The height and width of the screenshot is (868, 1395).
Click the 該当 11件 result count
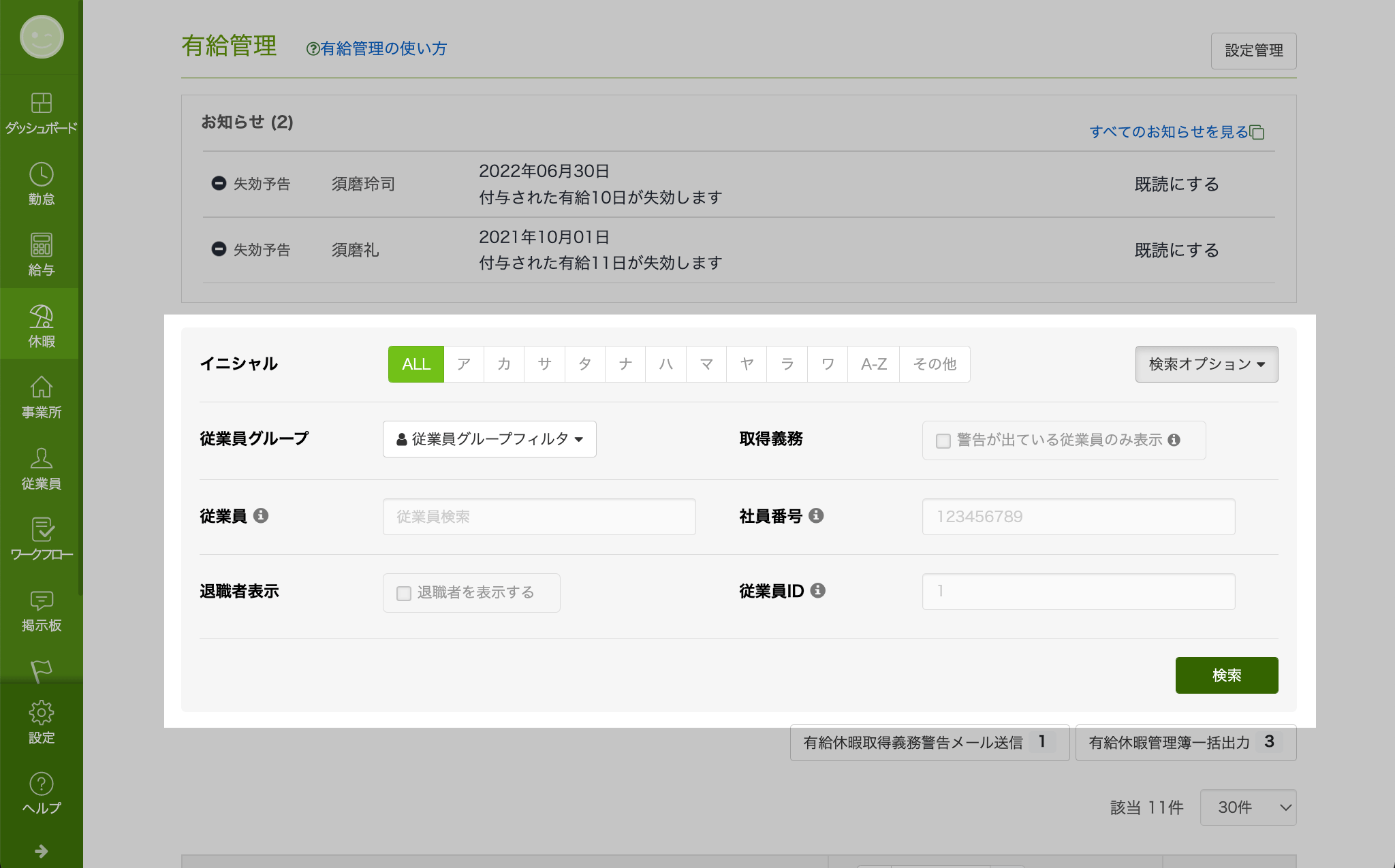click(1147, 807)
